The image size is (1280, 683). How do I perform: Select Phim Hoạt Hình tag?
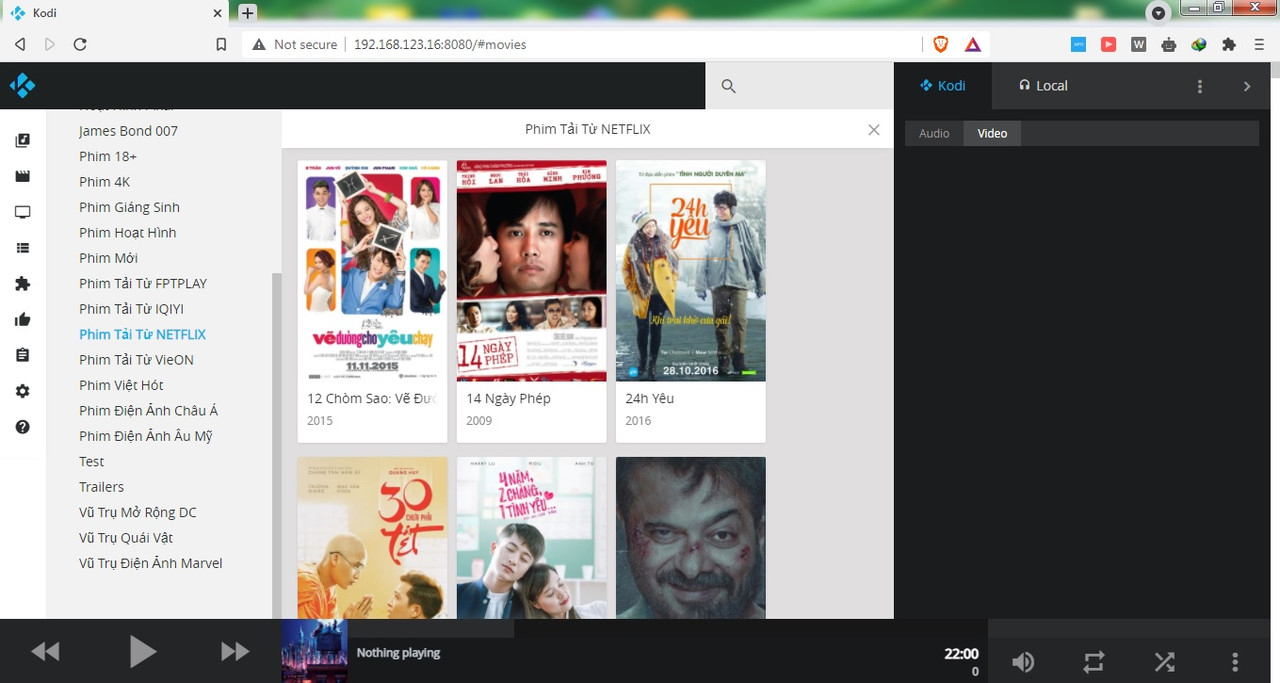[128, 233]
